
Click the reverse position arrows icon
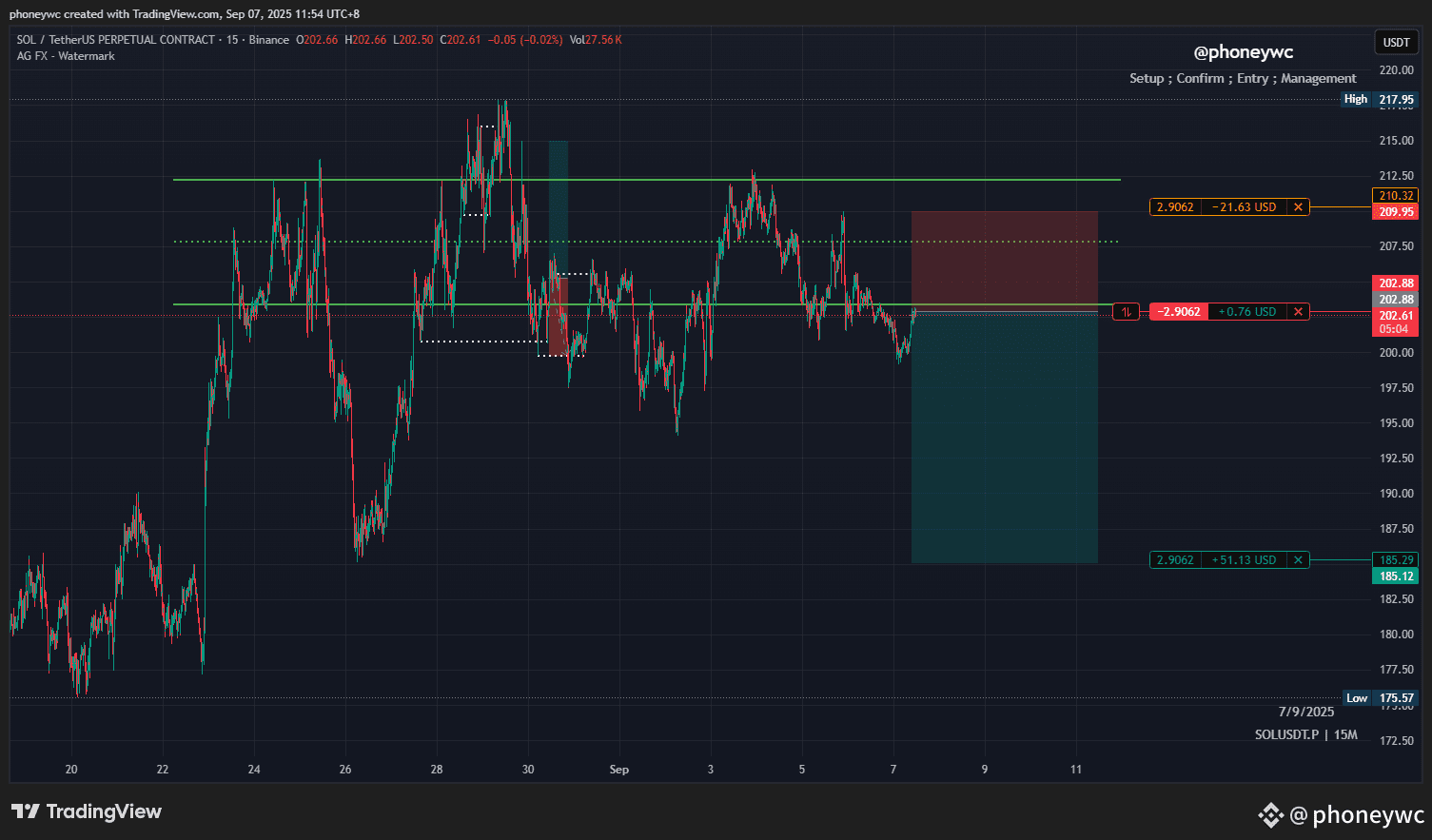coord(1126,311)
